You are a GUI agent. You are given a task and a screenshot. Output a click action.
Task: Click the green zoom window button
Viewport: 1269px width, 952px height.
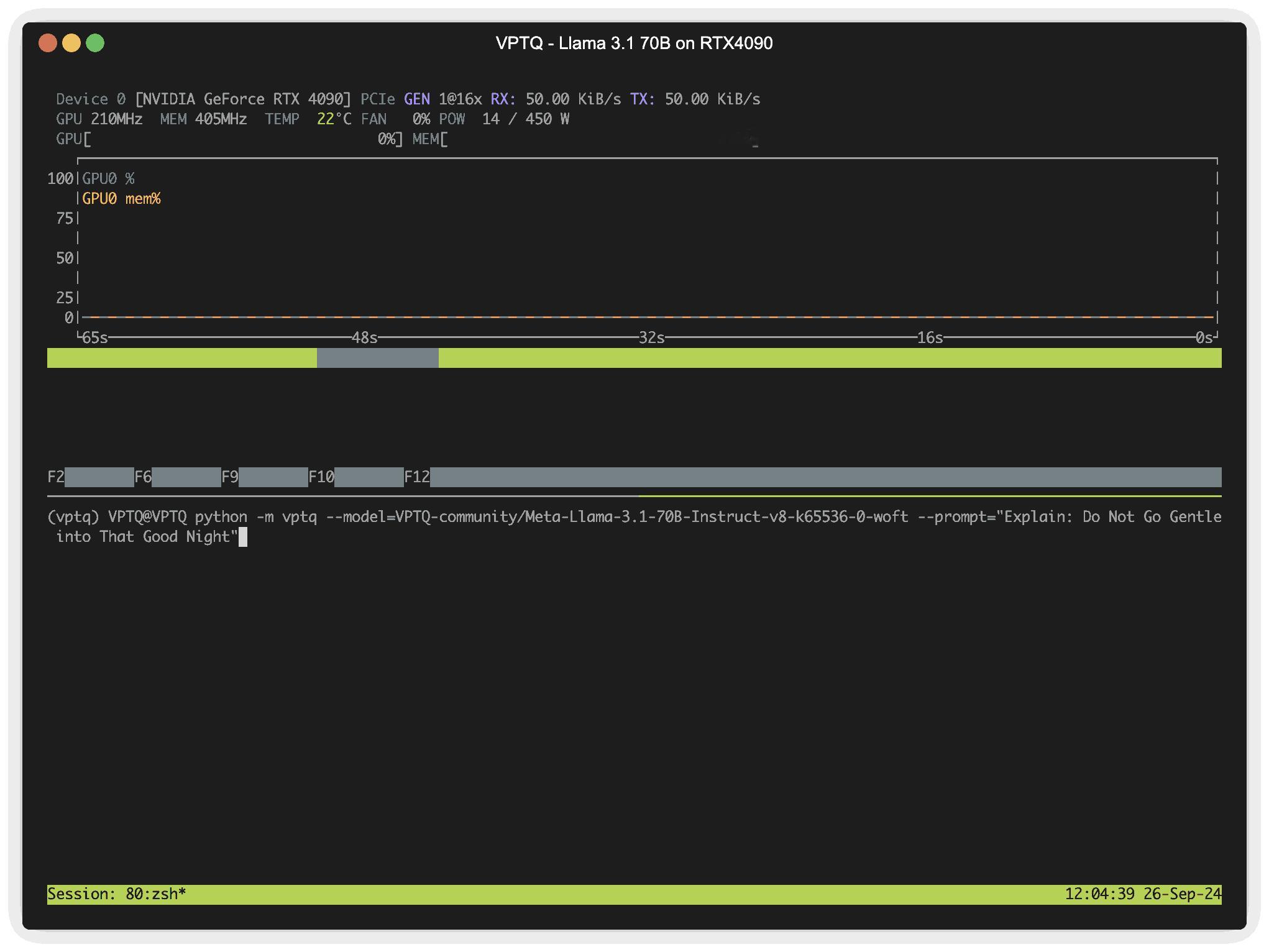click(95, 43)
